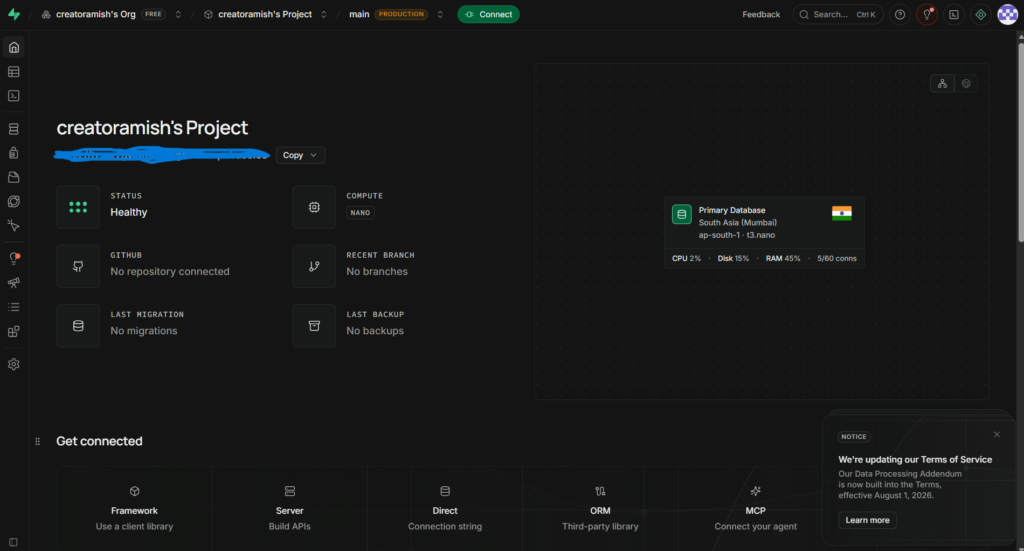The image size is (1024, 551).
Task: Click the Status Healthy dots icon
Action: tap(78, 207)
